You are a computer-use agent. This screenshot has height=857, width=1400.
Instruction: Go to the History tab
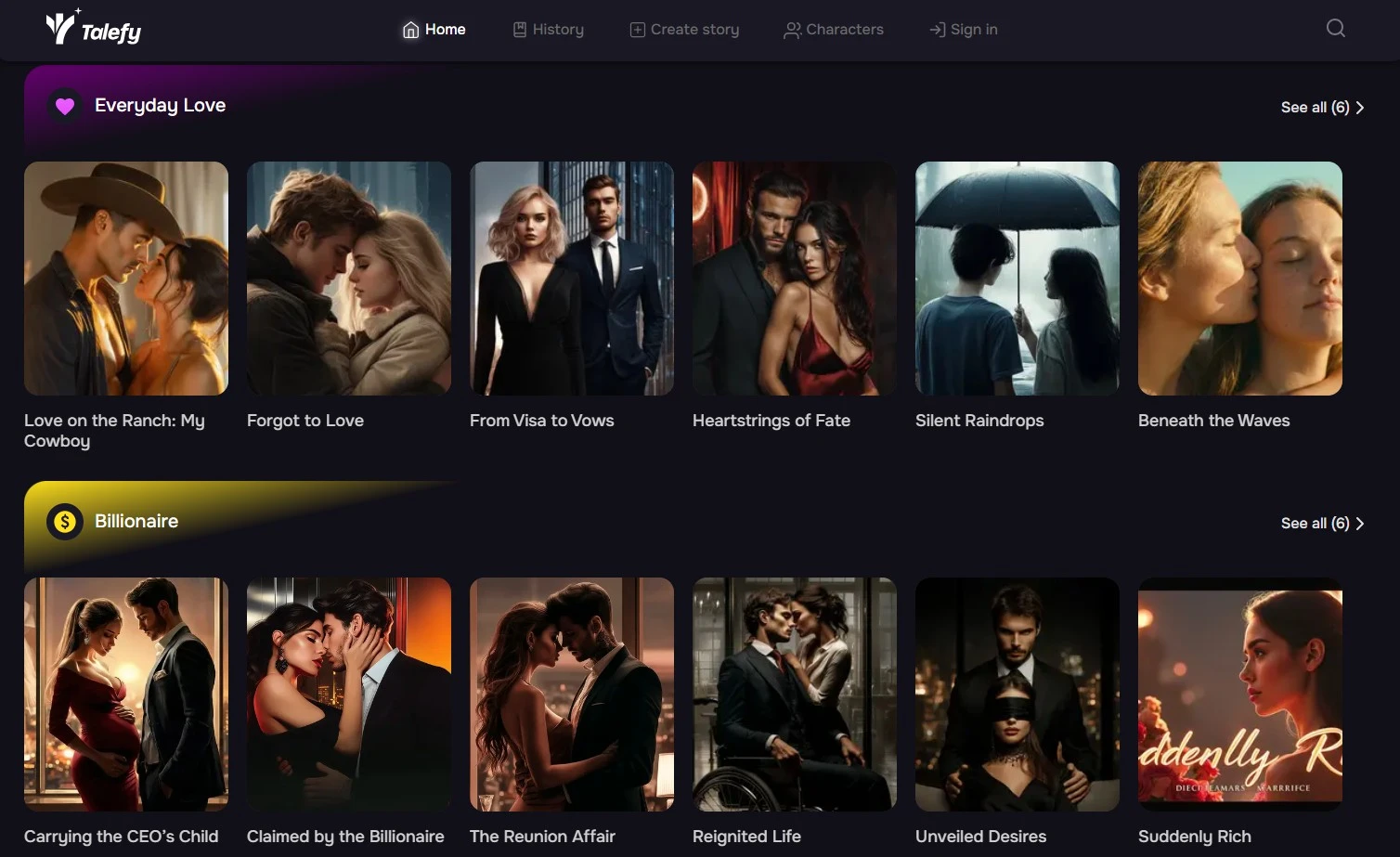click(x=558, y=30)
